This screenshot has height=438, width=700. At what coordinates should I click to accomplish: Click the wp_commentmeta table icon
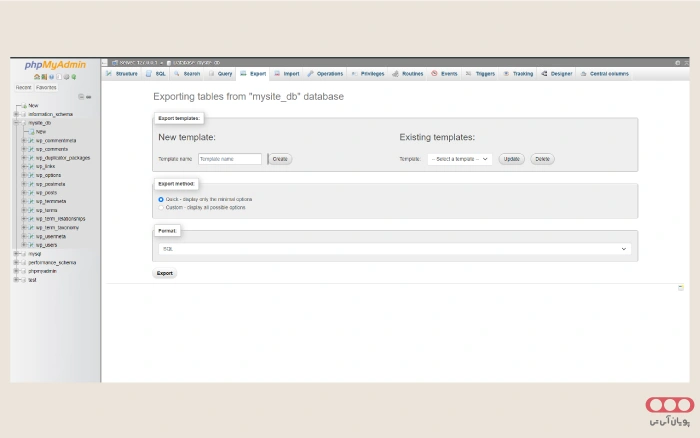tap(31, 141)
